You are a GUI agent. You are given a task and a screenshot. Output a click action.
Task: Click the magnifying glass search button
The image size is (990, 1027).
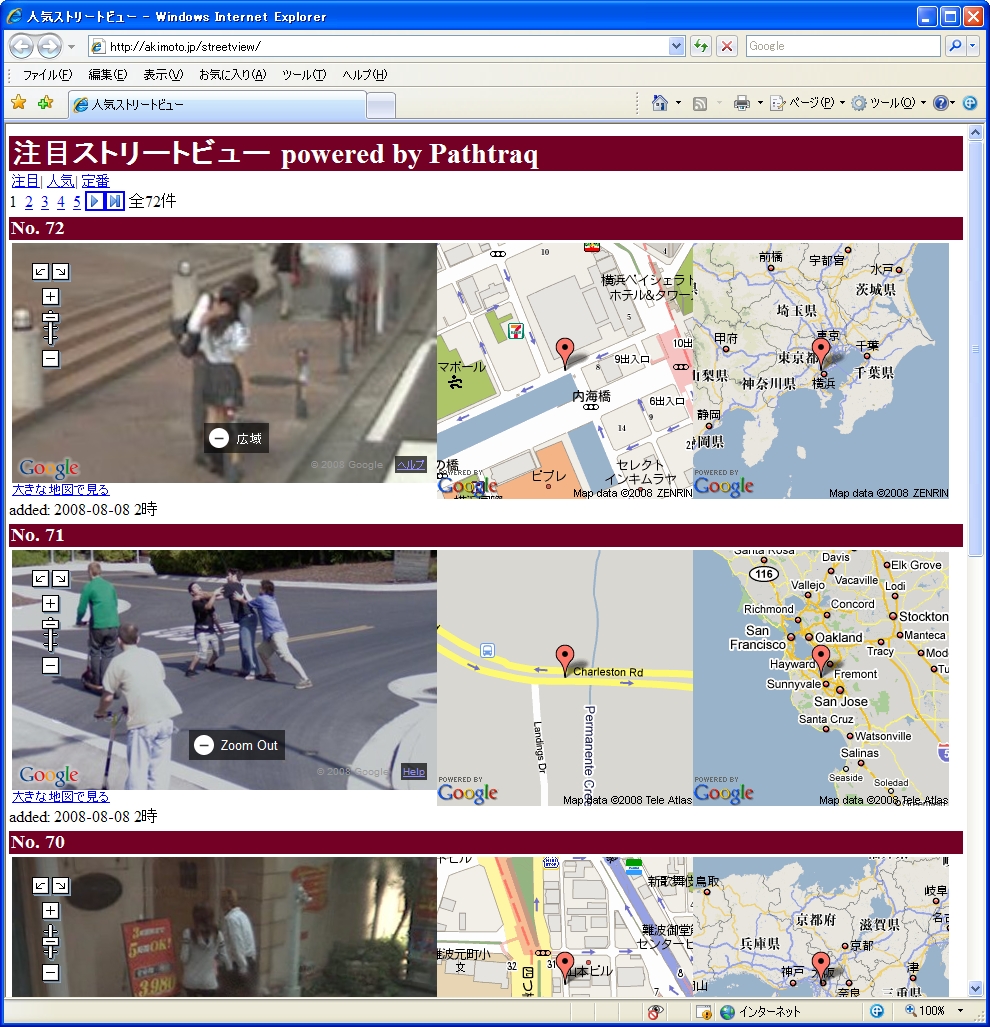coord(955,46)
